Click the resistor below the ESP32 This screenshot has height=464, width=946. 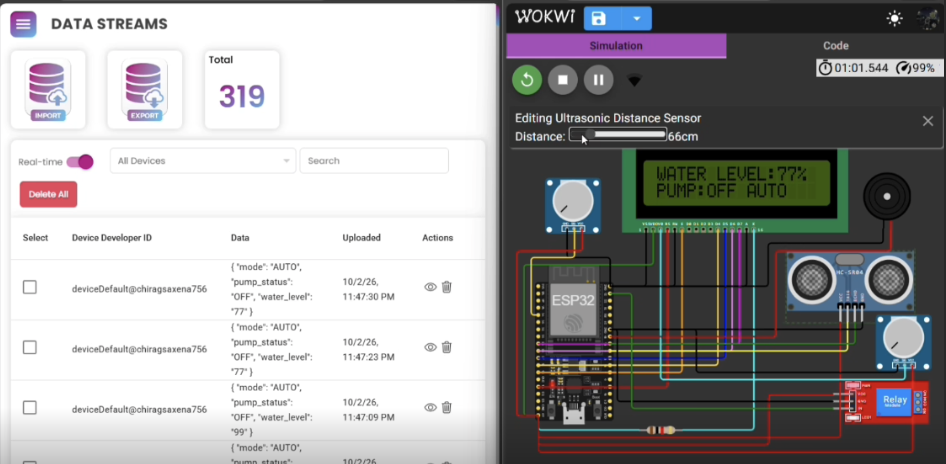[x=660, y=430]
